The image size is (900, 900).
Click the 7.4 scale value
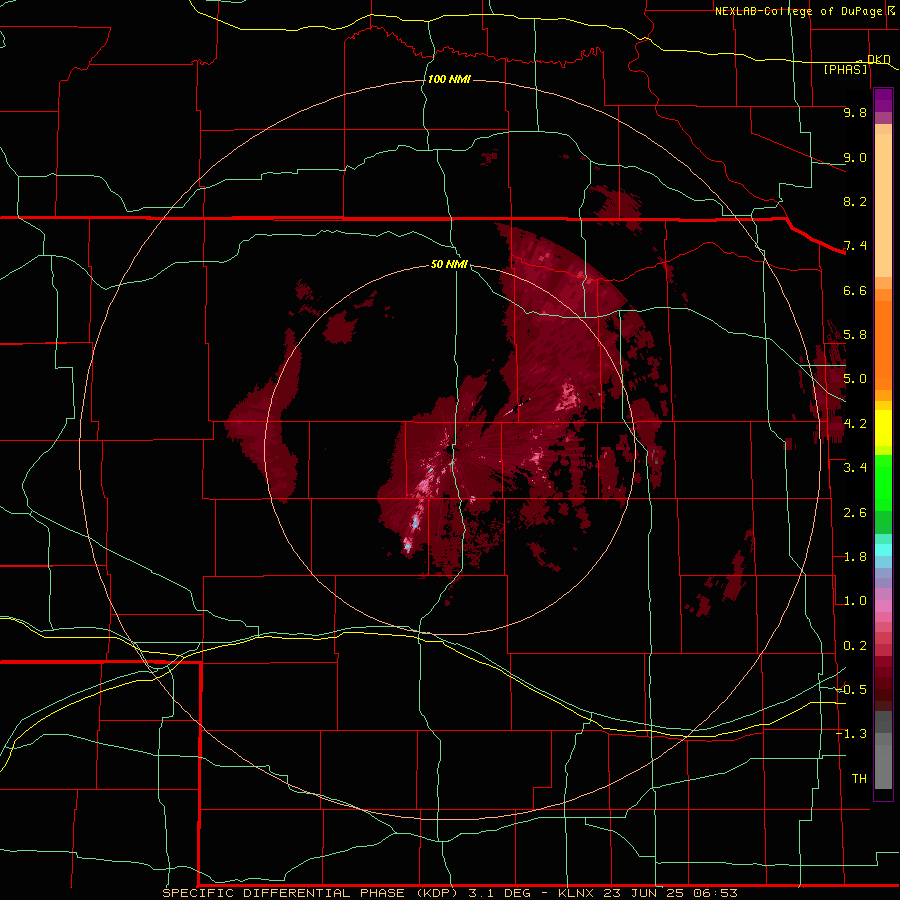click(x=855, y=246)
